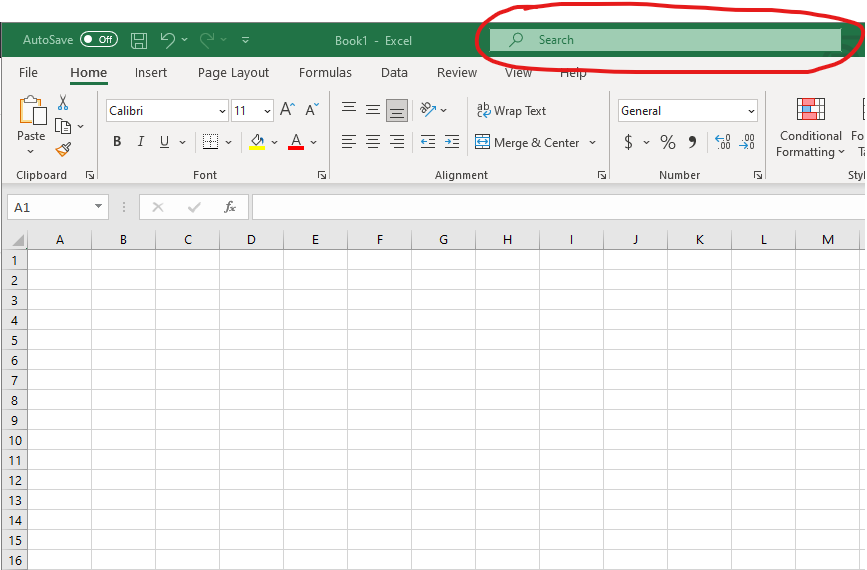The width and height of the screenshot is (867, 570).
Task: Expand the Paste options arrow
Action: tap(31, 151)
